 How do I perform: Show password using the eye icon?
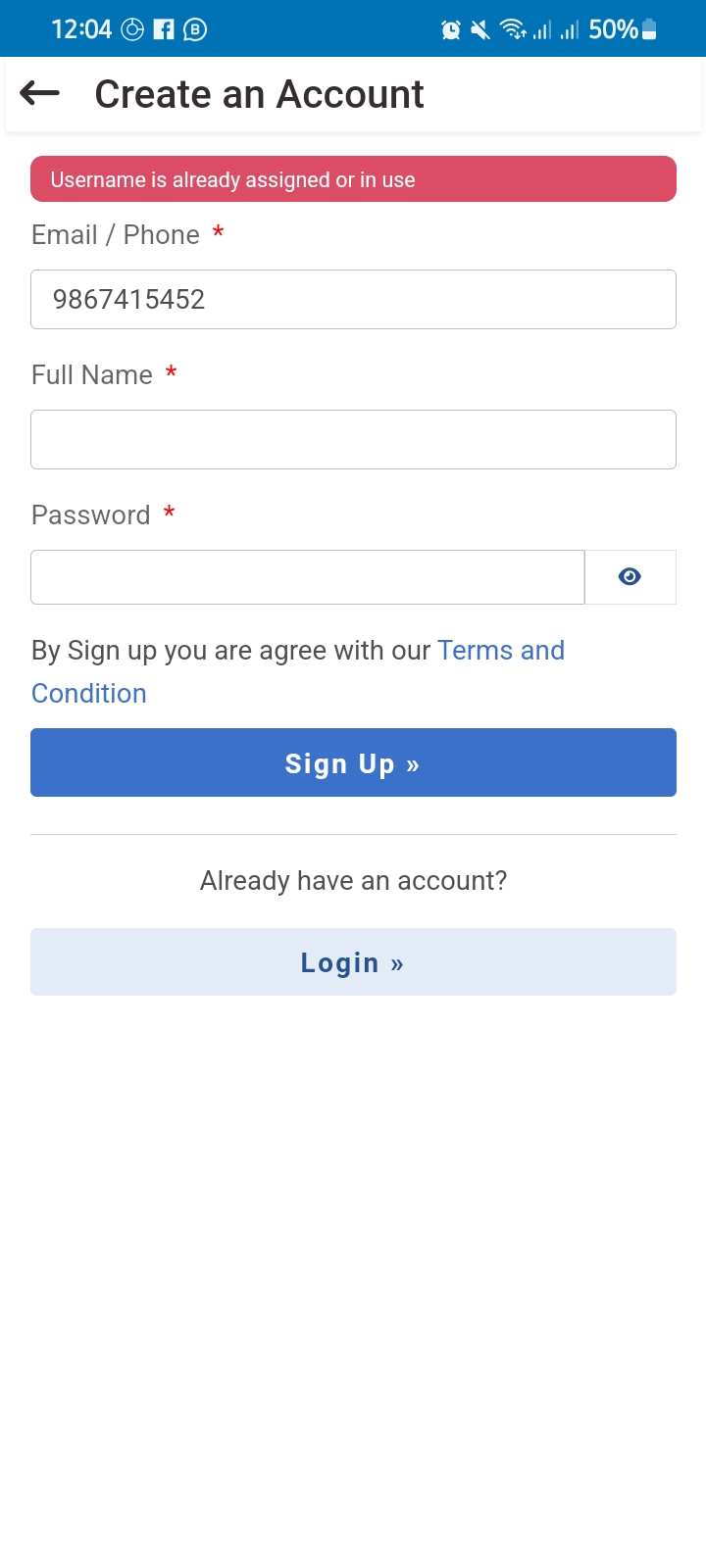630,577
